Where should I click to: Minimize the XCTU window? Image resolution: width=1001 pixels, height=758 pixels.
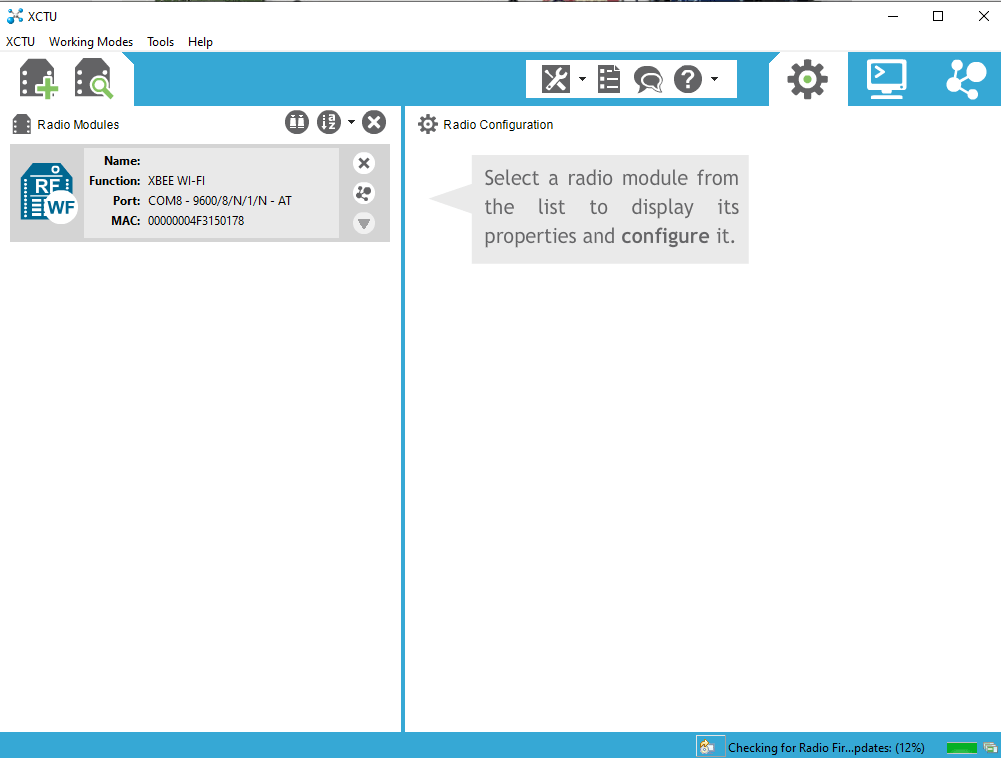point(893,17)
